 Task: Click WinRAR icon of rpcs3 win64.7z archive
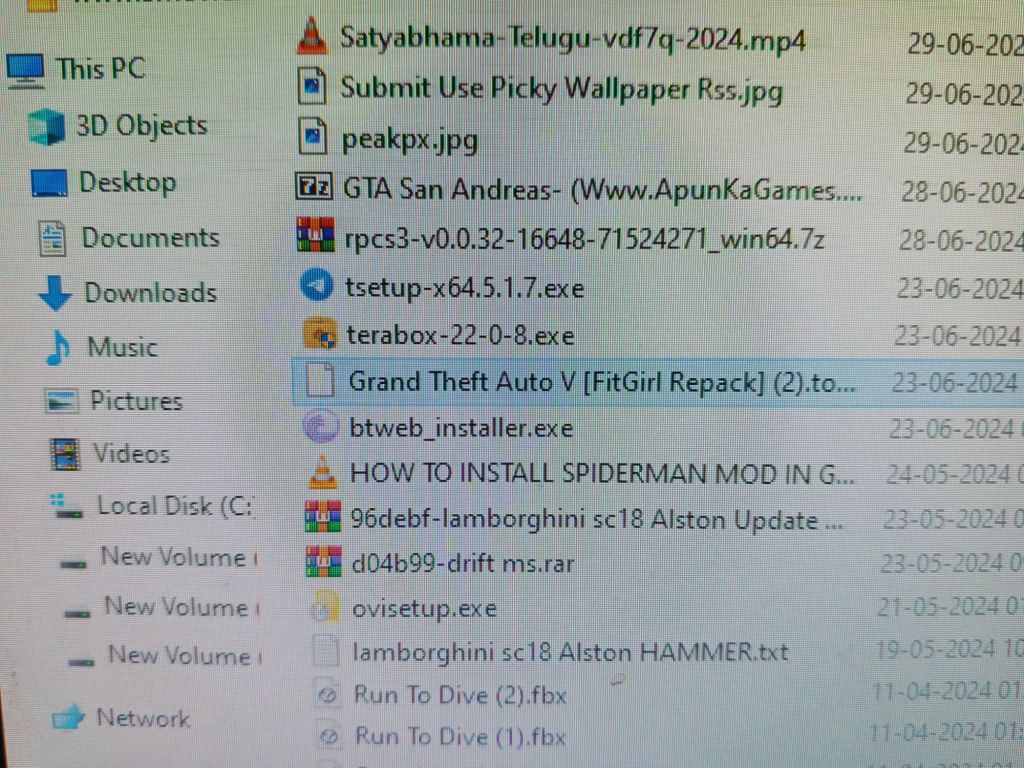(x=315, y=237)
